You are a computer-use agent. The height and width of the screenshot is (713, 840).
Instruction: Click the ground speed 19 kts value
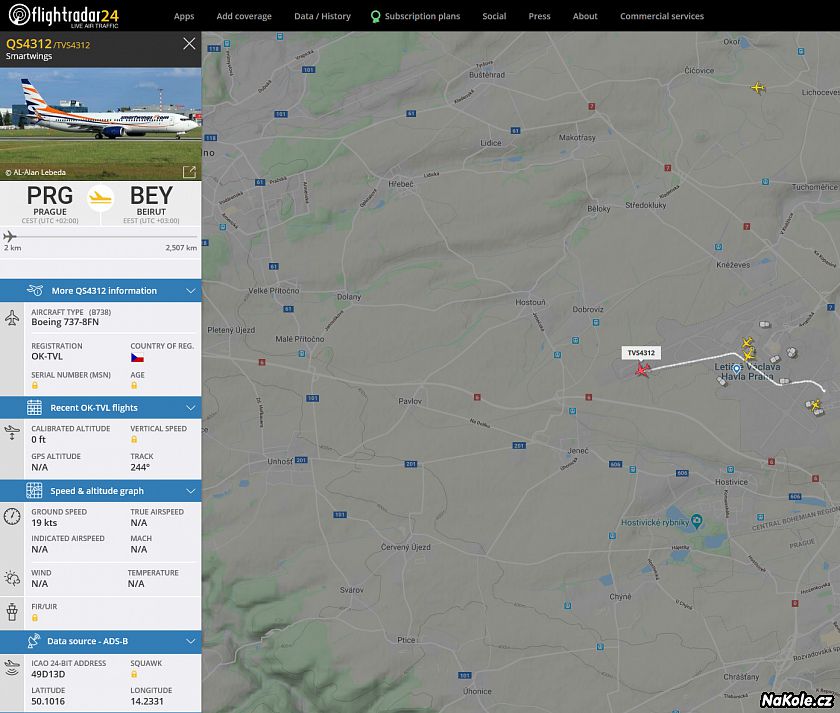pos(44,523)
